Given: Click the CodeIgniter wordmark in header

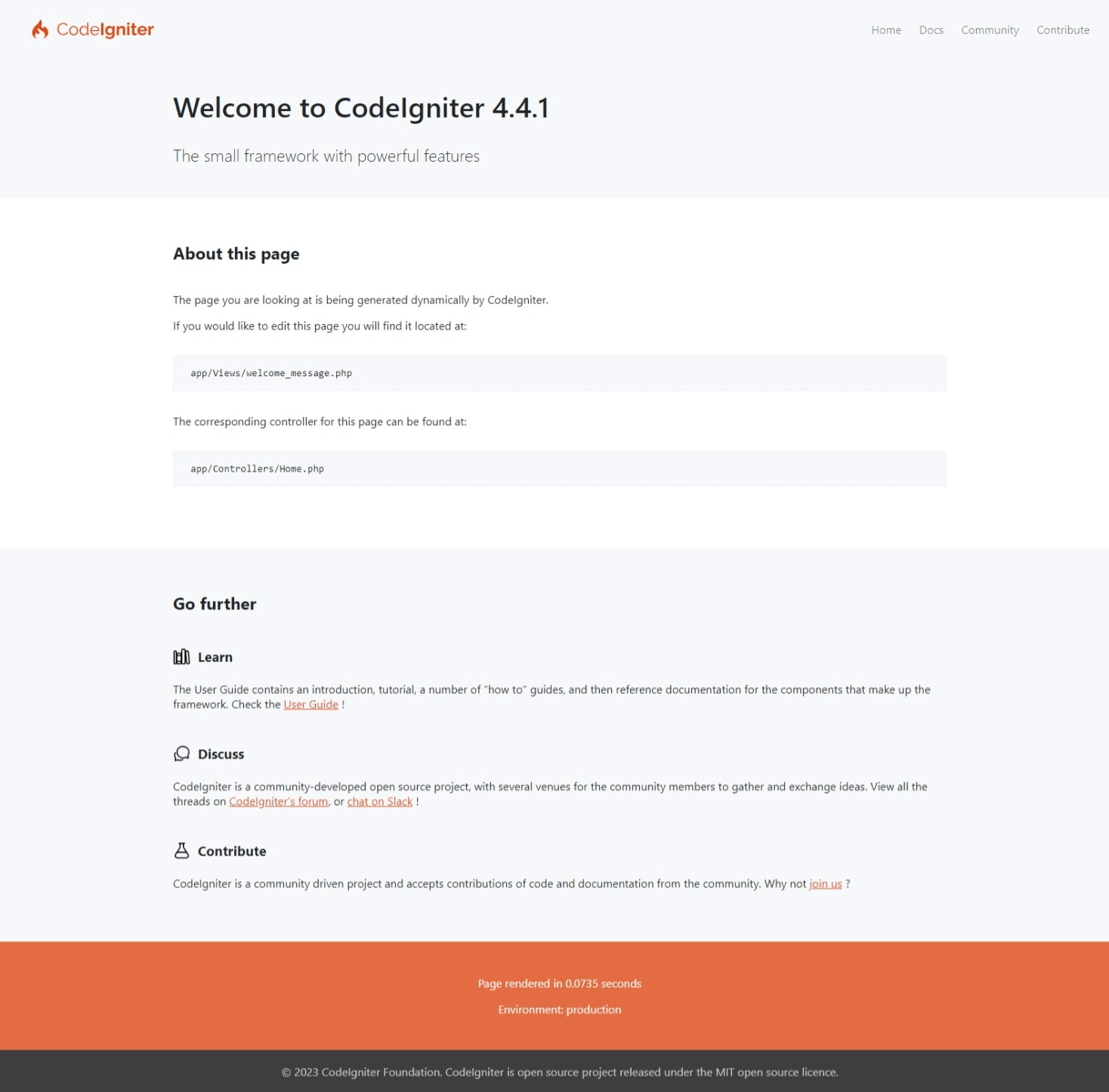Looking at the screenshot, I should pyautogui.click(x=105, y=29).
